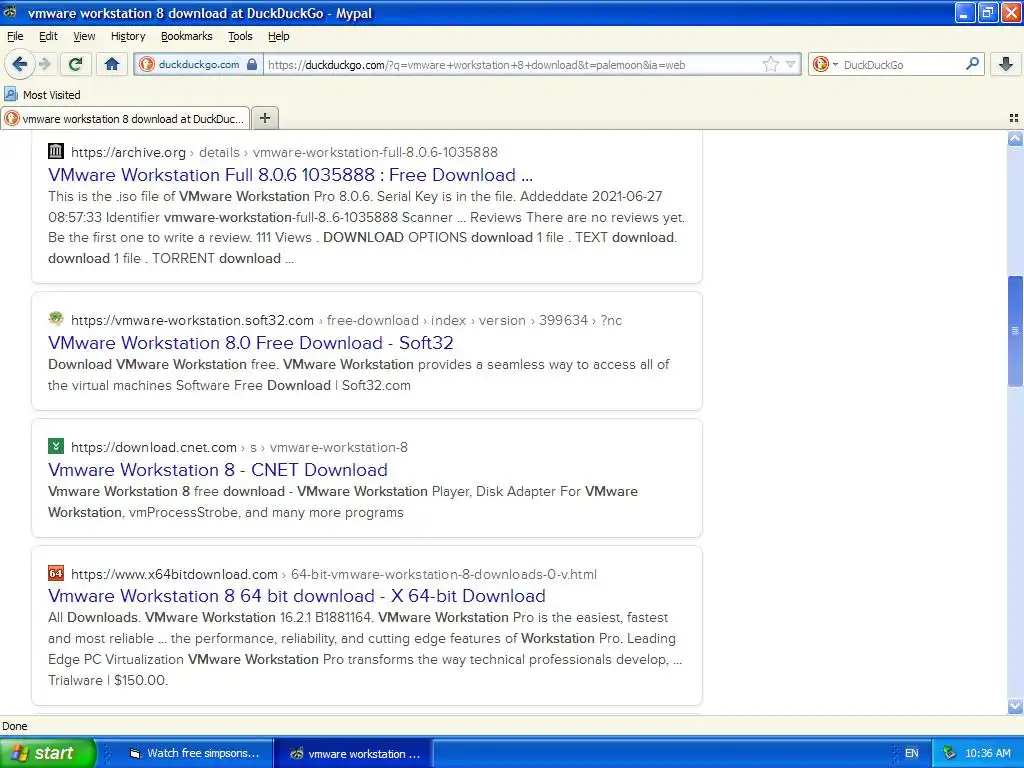
Task: Click the vertical scrollbar thumb
Action: [1015, 331]
